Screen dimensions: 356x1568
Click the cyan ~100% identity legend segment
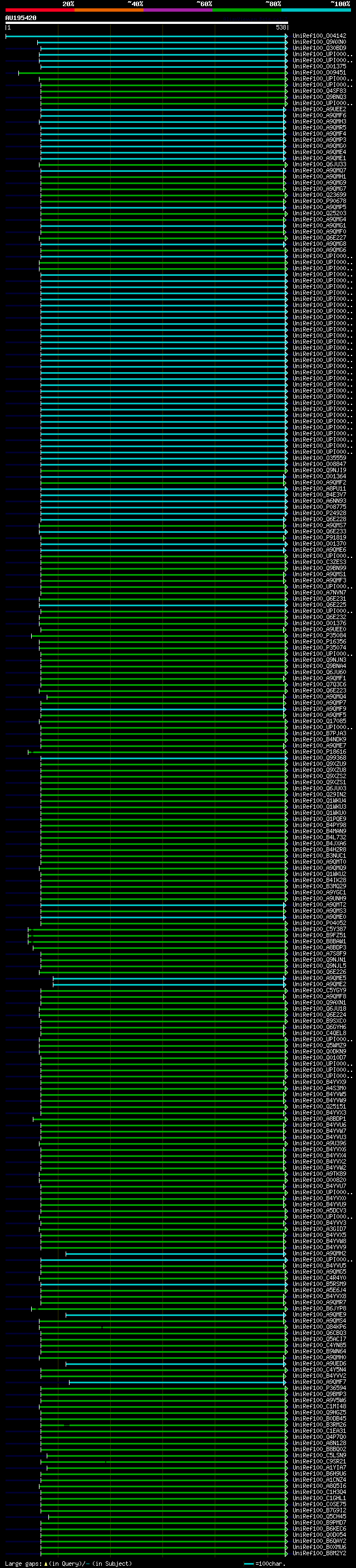[317, 11]
